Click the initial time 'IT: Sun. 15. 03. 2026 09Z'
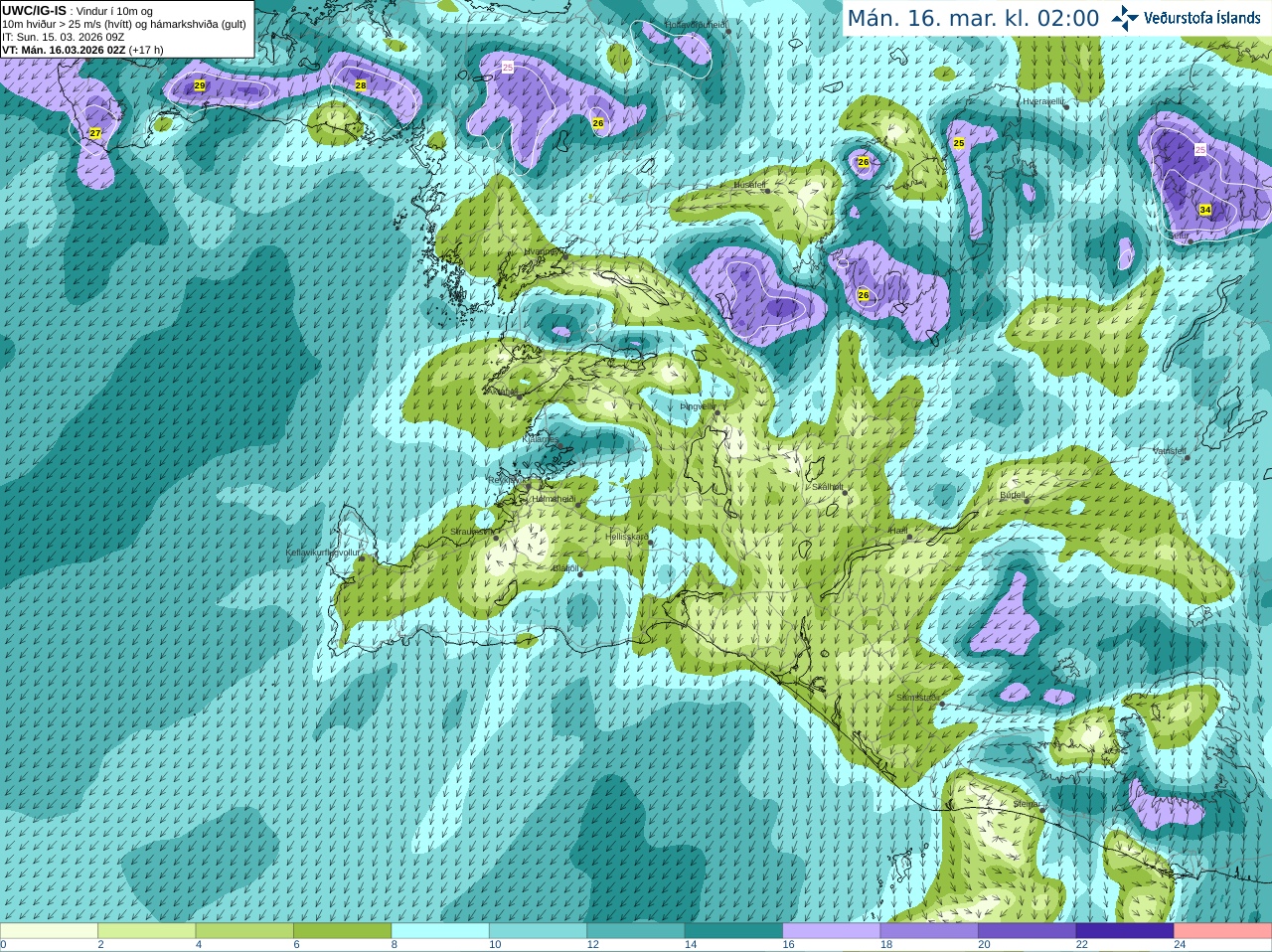 tap(63, 37)
